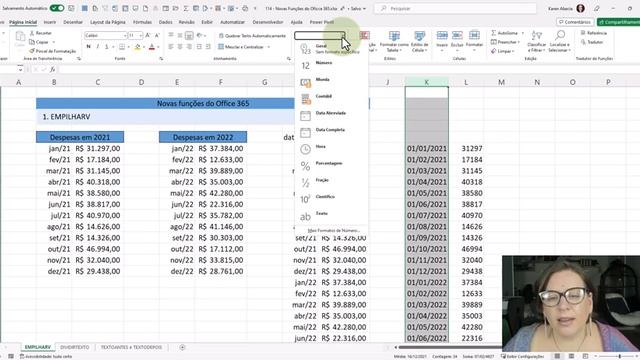
Task: Select the Texto format option
Action: click(331, 216)
